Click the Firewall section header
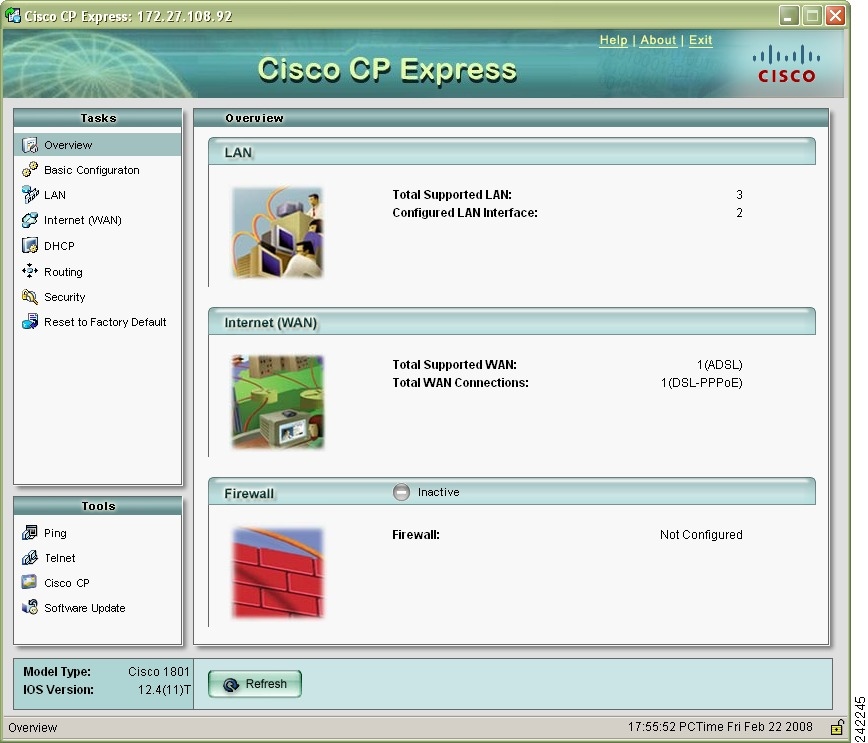The width and height of the screenshot is (868, 743). 512,492
